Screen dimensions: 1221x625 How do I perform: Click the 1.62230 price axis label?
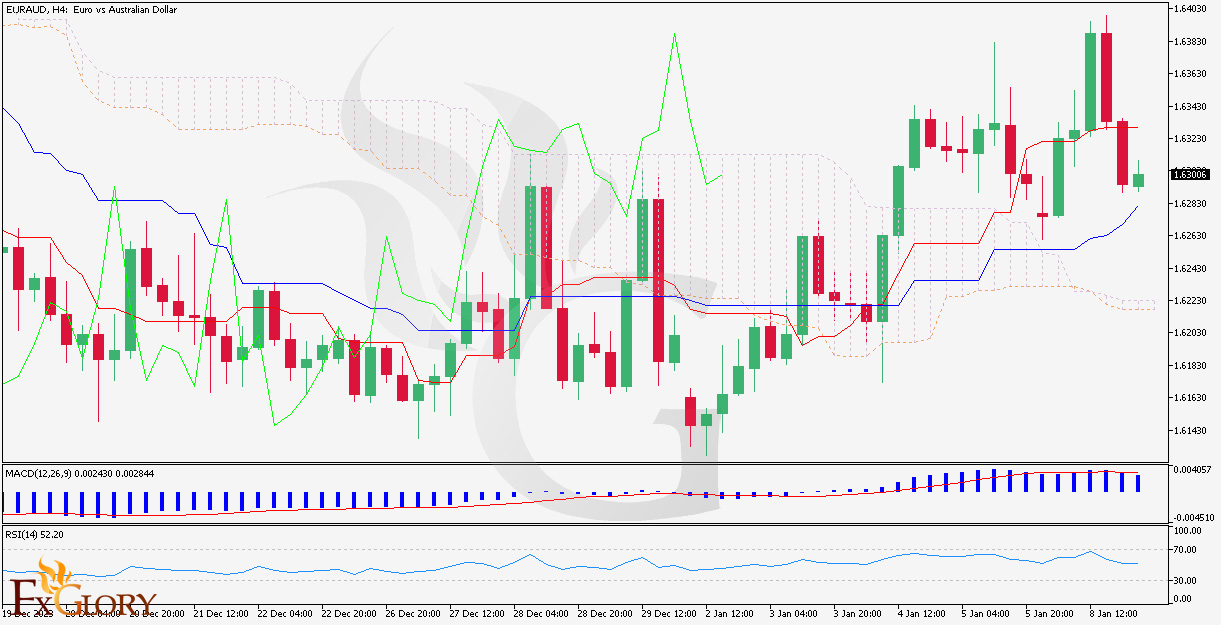point(1192,301)
